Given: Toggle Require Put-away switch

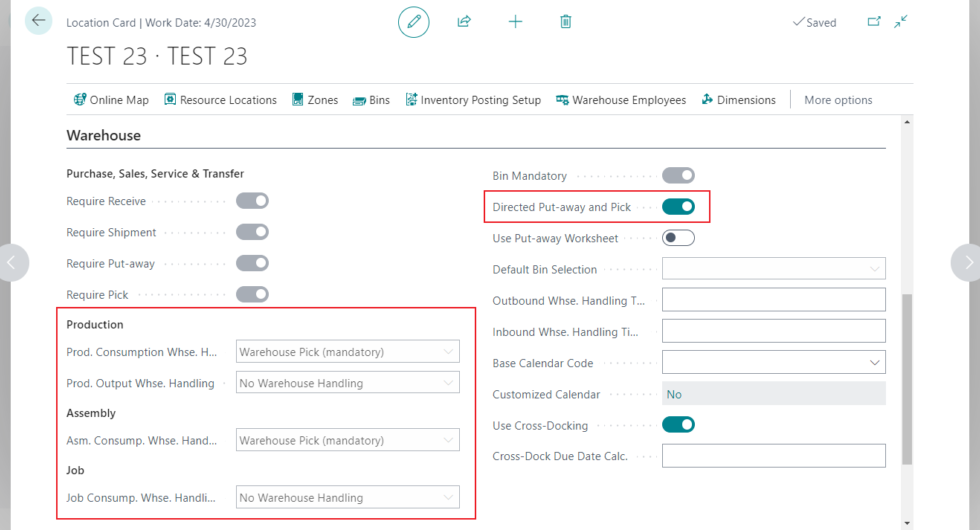Looking at the screenshot, I should [x=252, y=263].
